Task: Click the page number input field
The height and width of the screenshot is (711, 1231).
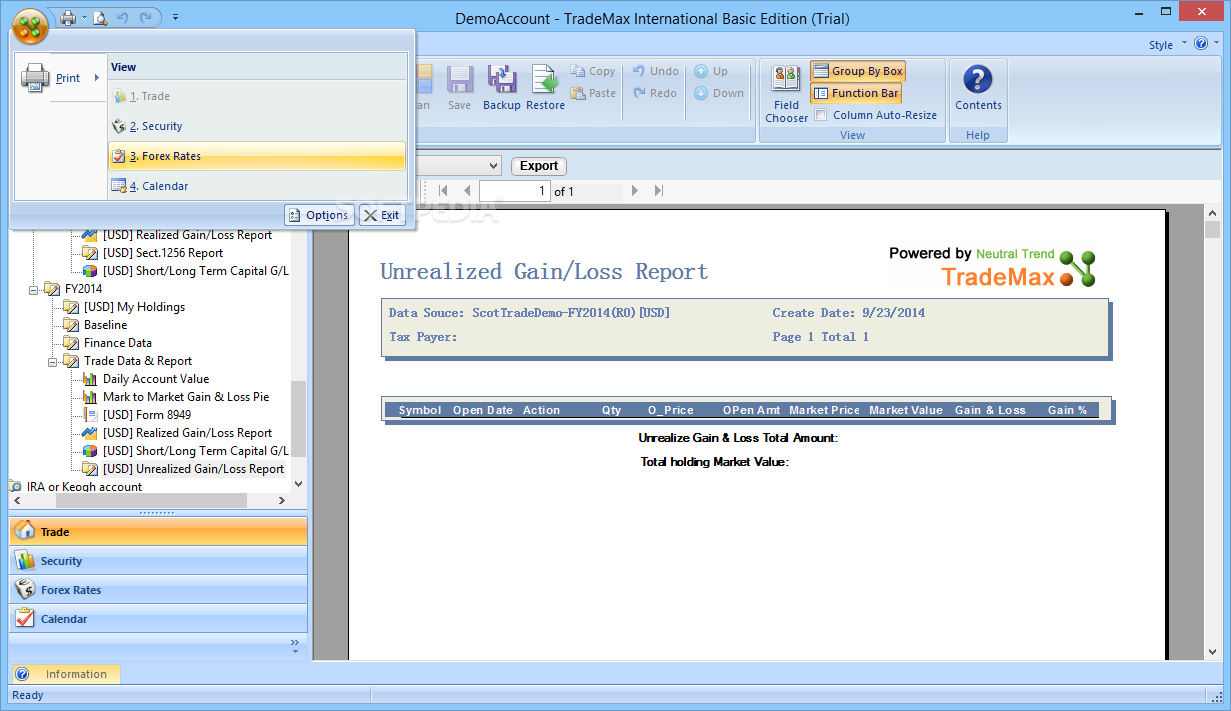Action: click(515, 190)
